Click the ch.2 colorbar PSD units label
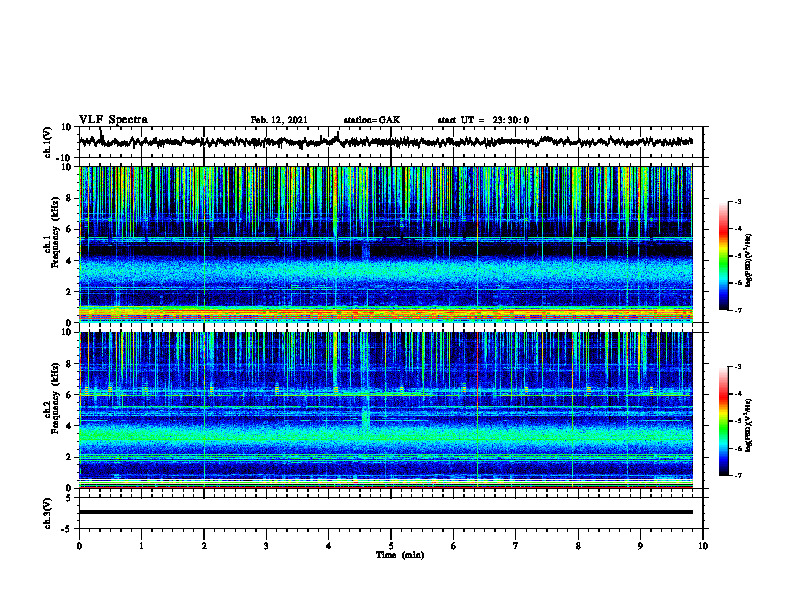 pos(749,426)
